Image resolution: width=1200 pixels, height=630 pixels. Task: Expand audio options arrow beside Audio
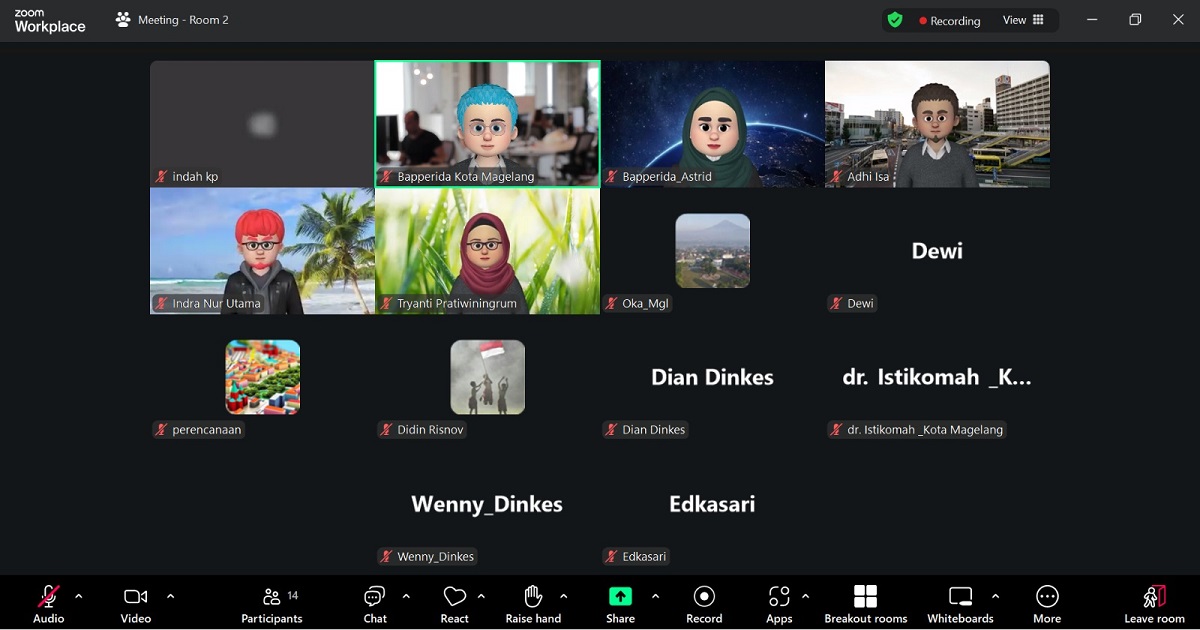(79, 596)
